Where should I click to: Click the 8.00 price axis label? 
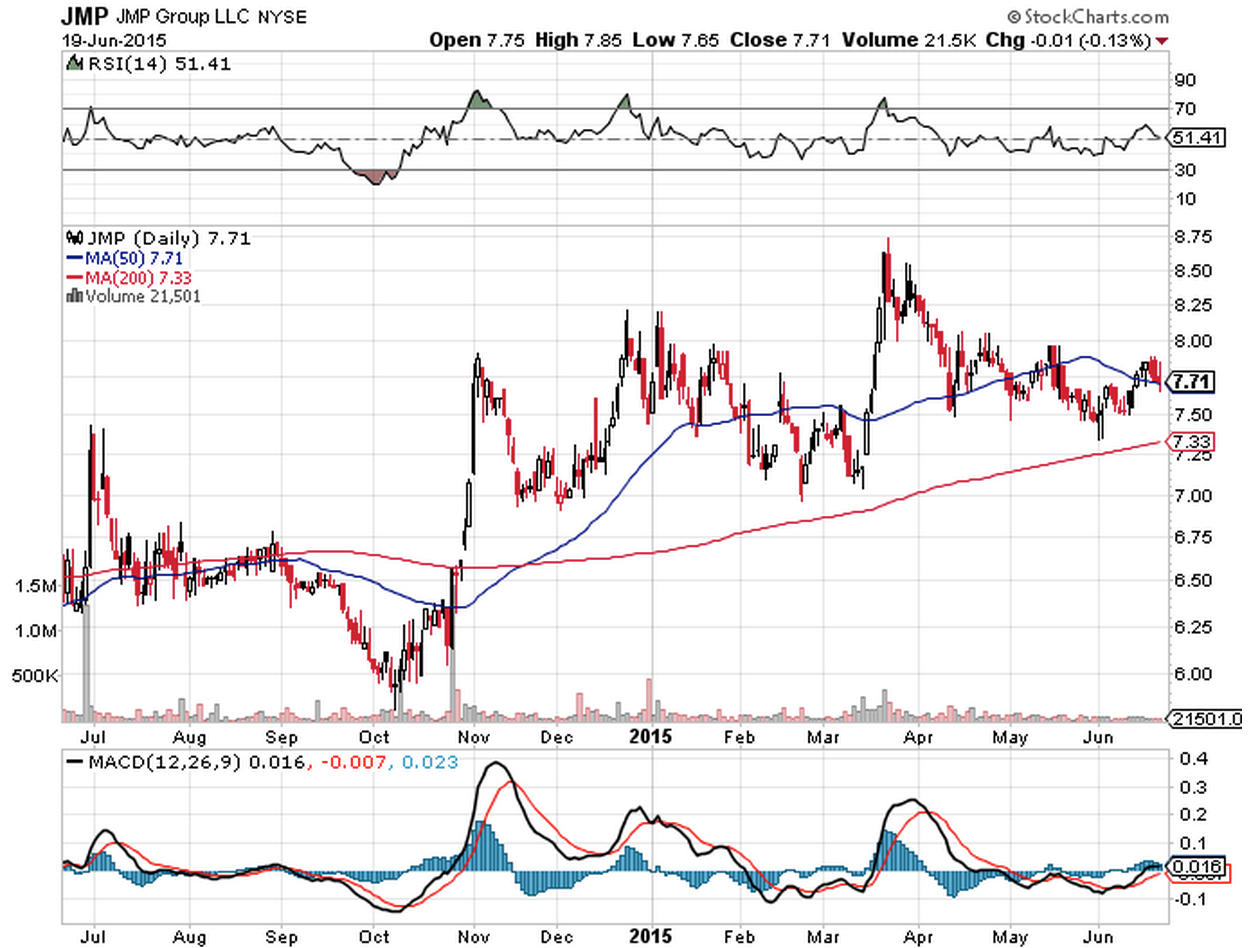1195,340
